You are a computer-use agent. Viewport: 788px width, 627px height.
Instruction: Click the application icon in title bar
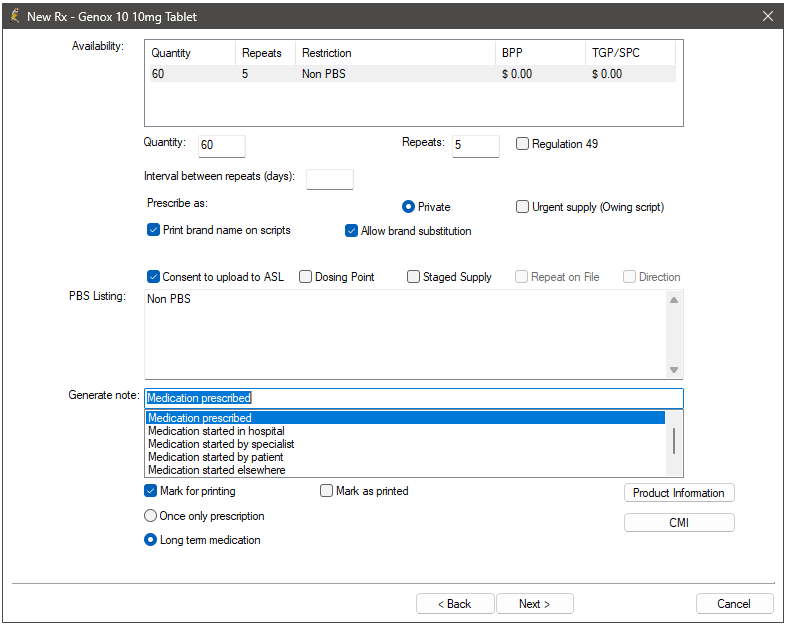pyautogui.click(x=15, y=16)
